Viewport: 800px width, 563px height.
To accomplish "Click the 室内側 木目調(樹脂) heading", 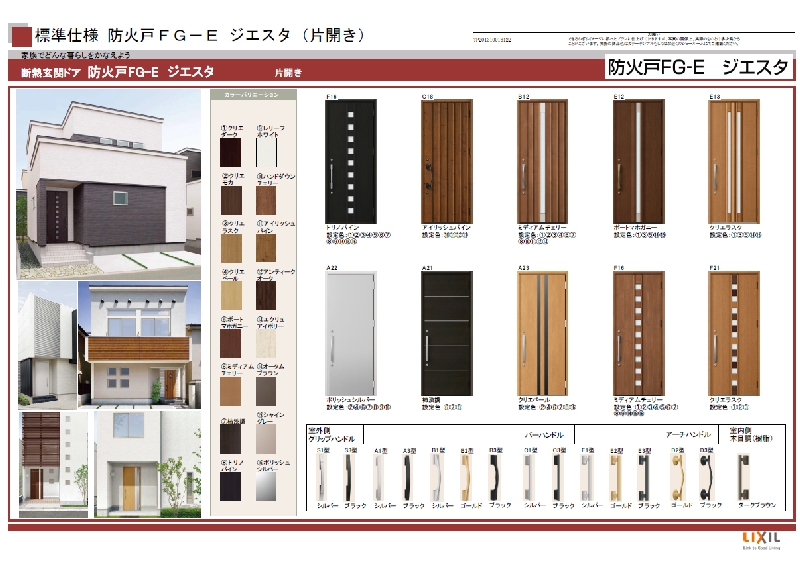I will (751, 434).
